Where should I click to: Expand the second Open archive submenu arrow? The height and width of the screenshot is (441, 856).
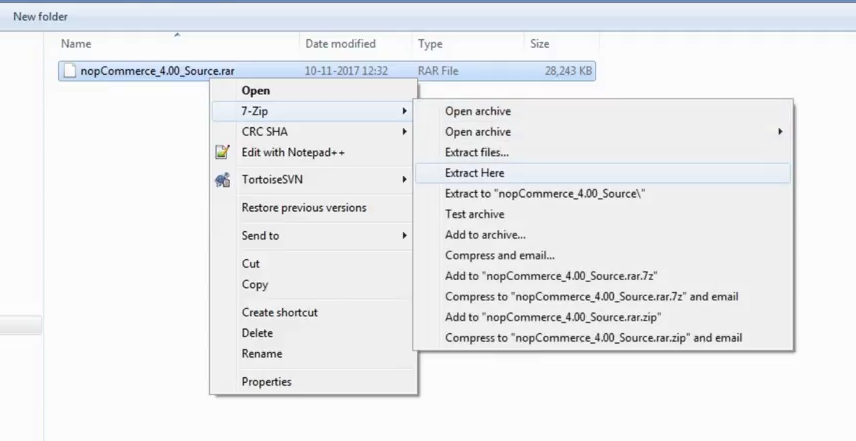pos(780,132)
